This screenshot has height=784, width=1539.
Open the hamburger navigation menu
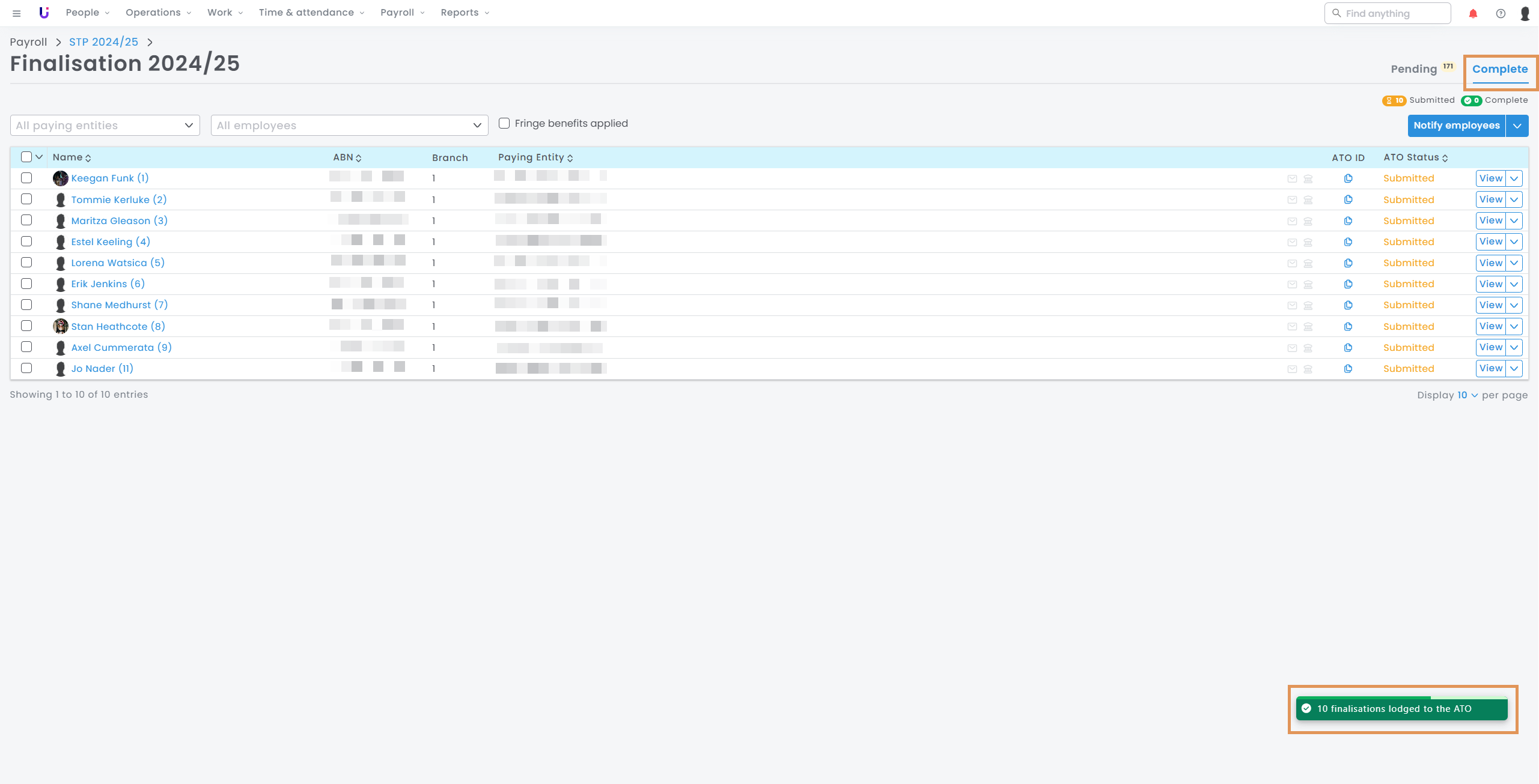16,13
